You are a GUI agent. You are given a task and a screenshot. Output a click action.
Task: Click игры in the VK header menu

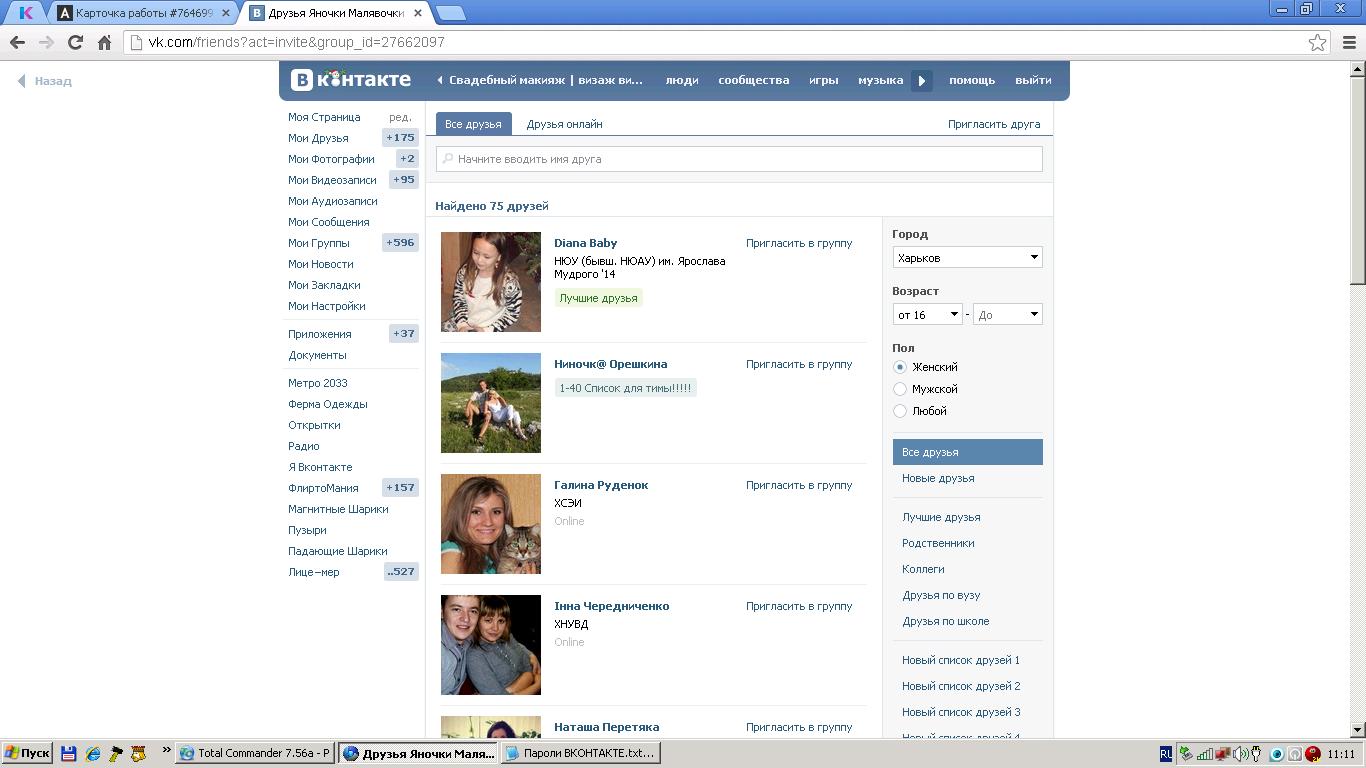pos(824,80)
